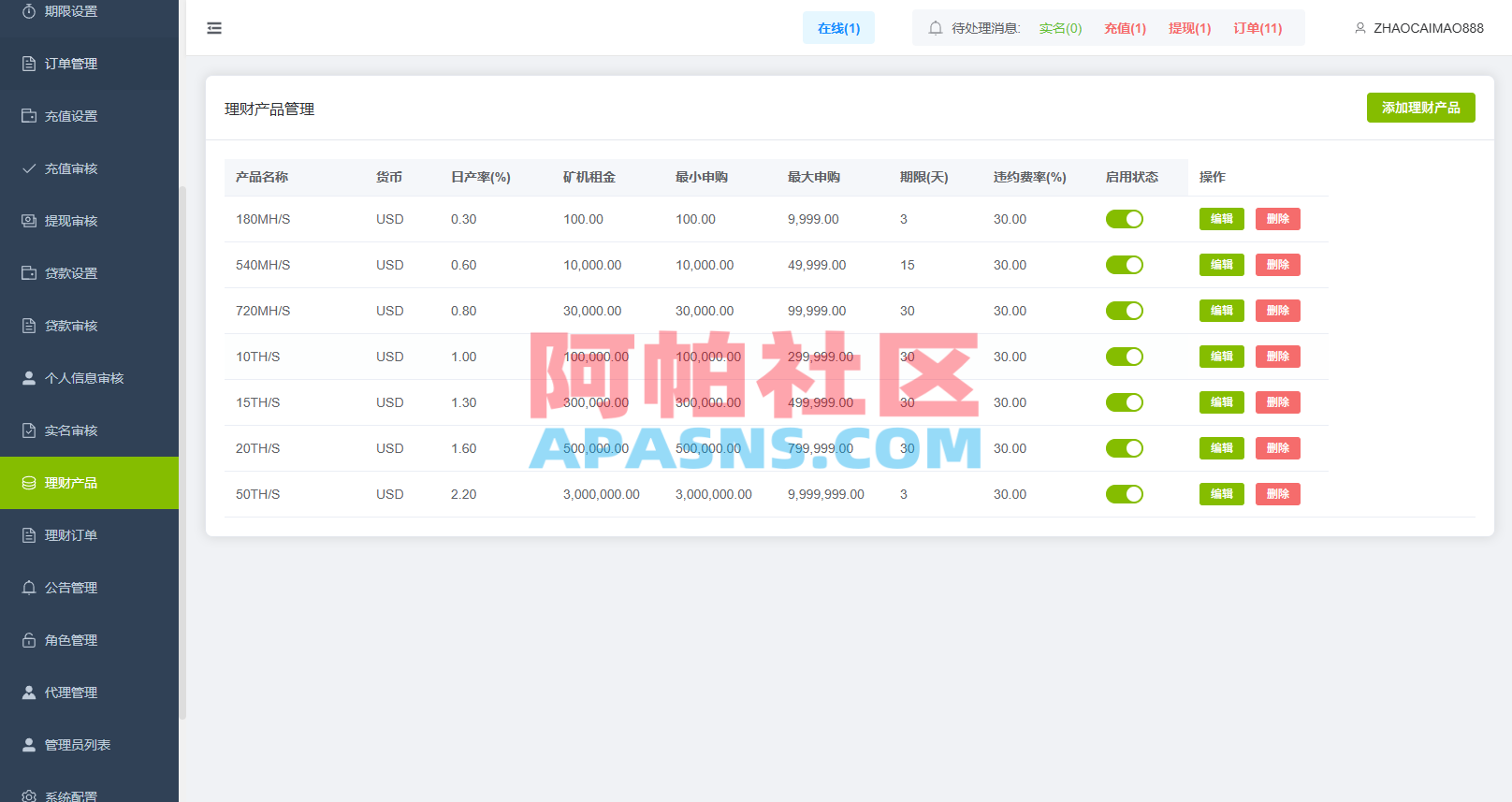This screenshot has width=1512, height=802.
Task: Click the gear icon next to 系统配置
Action: pyautogui.click(x=29, y=796)
